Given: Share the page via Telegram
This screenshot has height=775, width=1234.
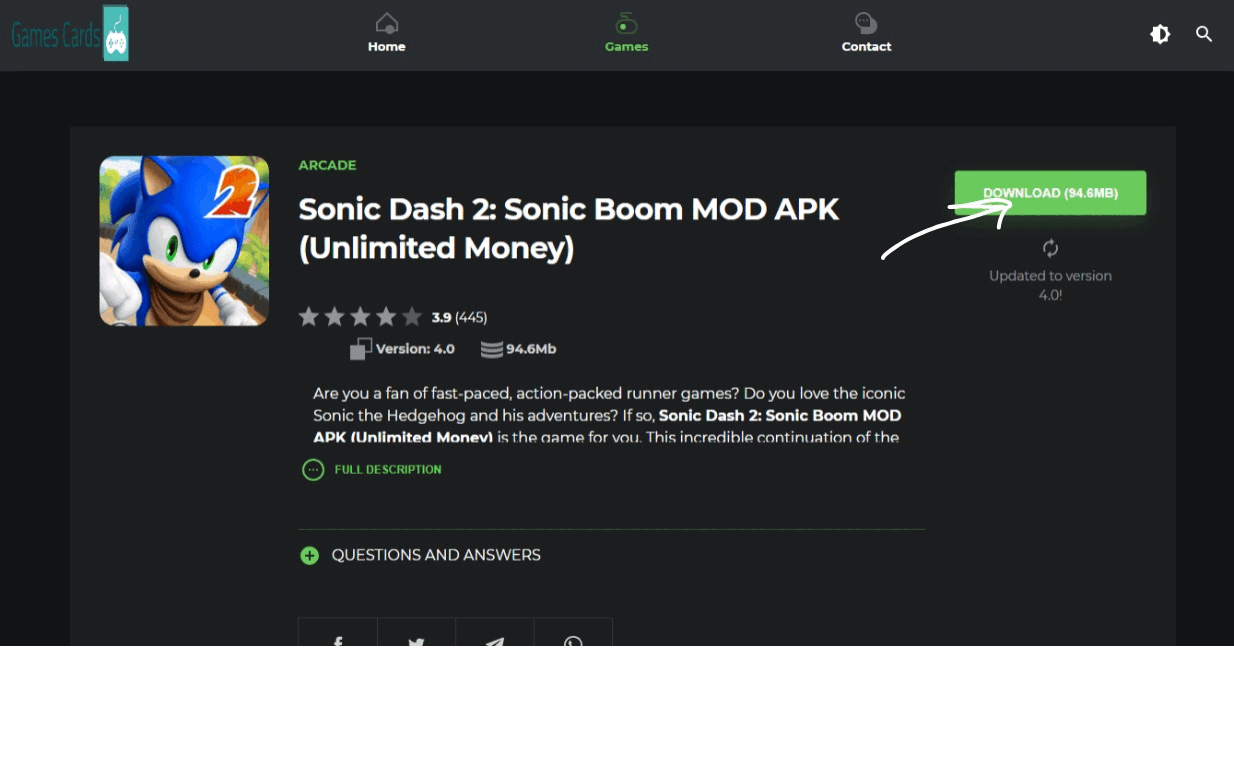Looking at the screenshot, I should (494, 637).
